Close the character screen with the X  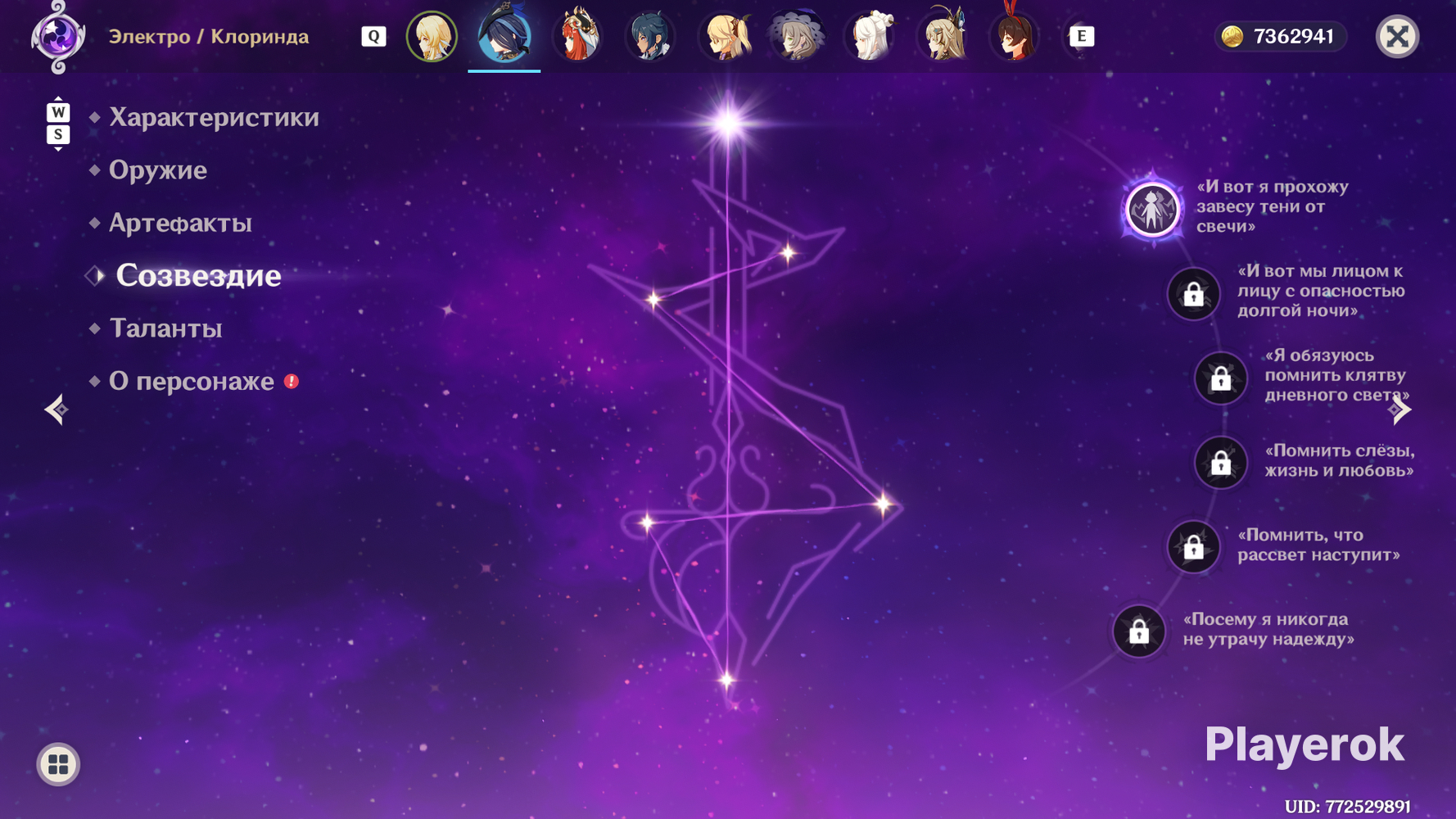[1397, 37]
